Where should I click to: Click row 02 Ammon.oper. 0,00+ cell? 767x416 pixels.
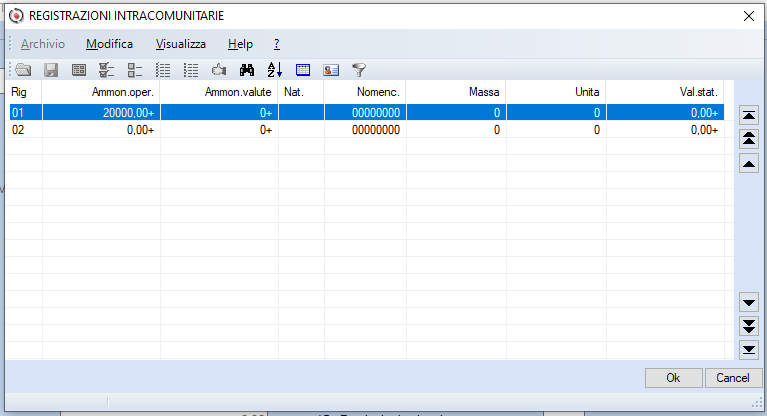(x=101, y=130)
